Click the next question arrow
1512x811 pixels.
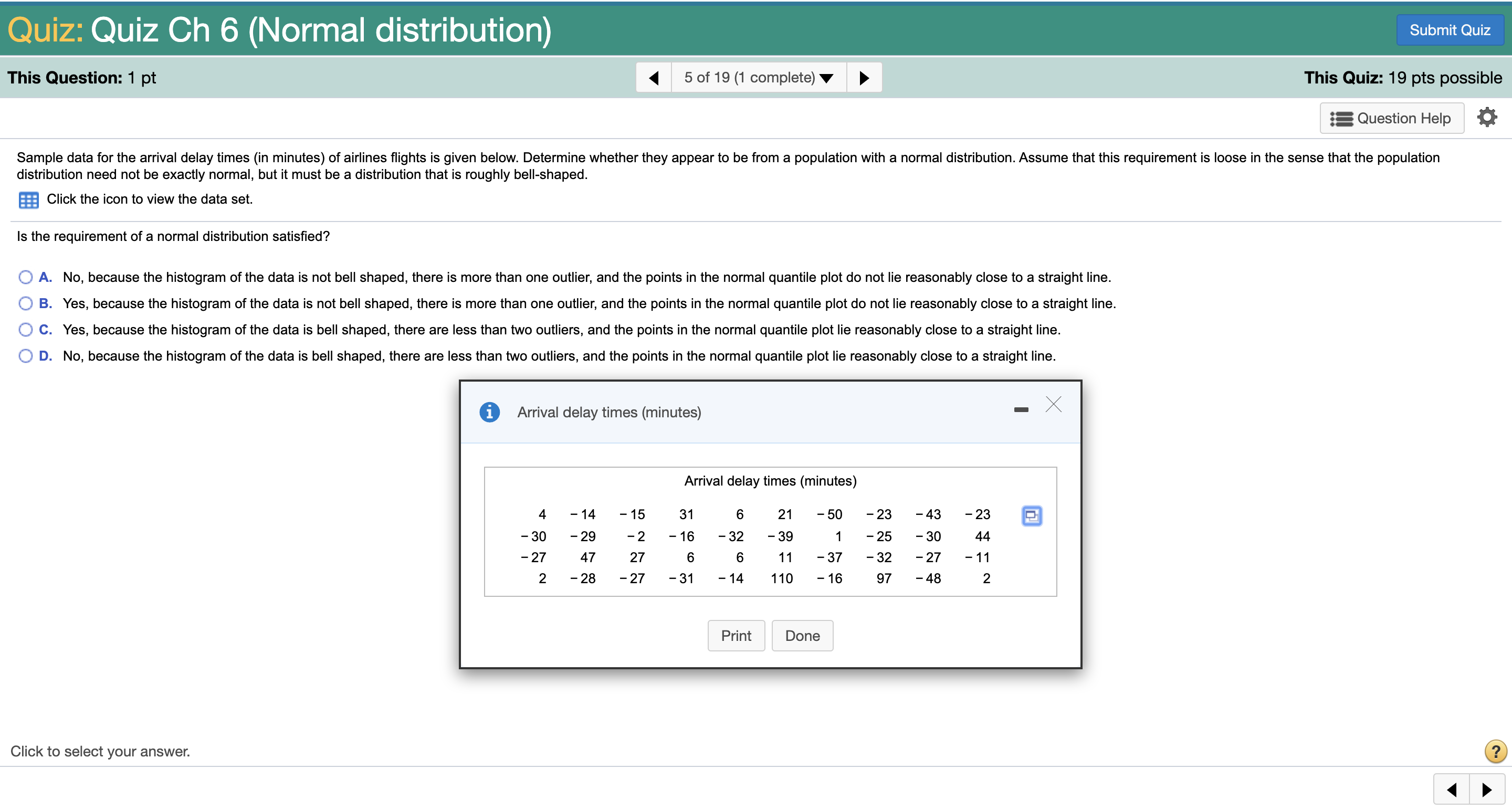click(x=864, y=77)
